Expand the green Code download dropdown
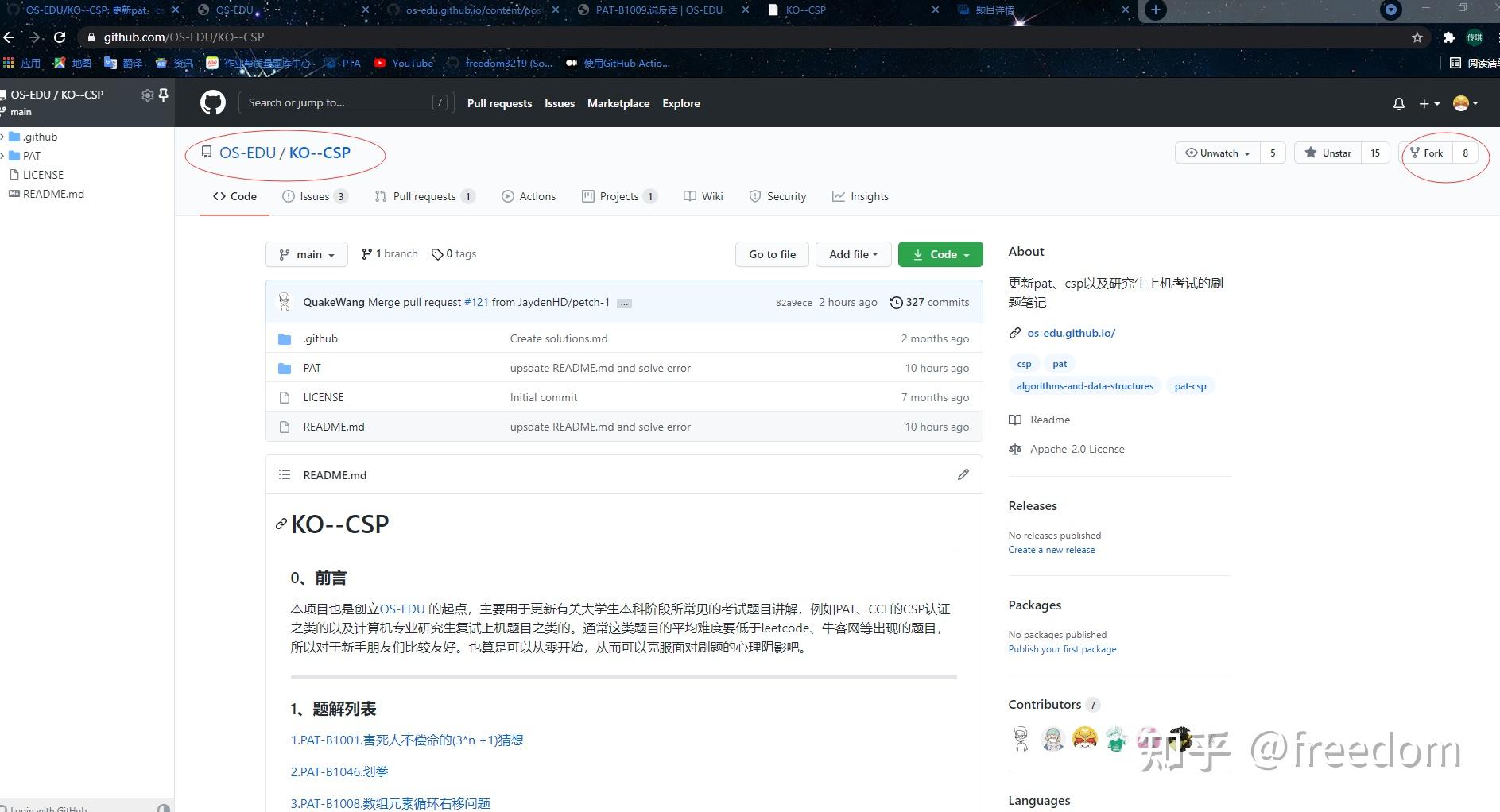Screen dimensions: 1500x812 pos(940,253)
